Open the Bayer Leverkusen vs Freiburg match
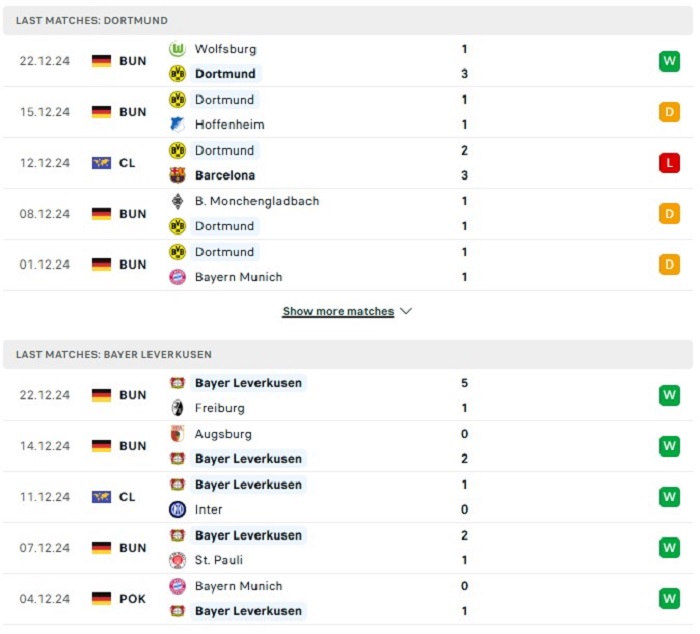This screenshot has width=700, height=634. (348, 395)
